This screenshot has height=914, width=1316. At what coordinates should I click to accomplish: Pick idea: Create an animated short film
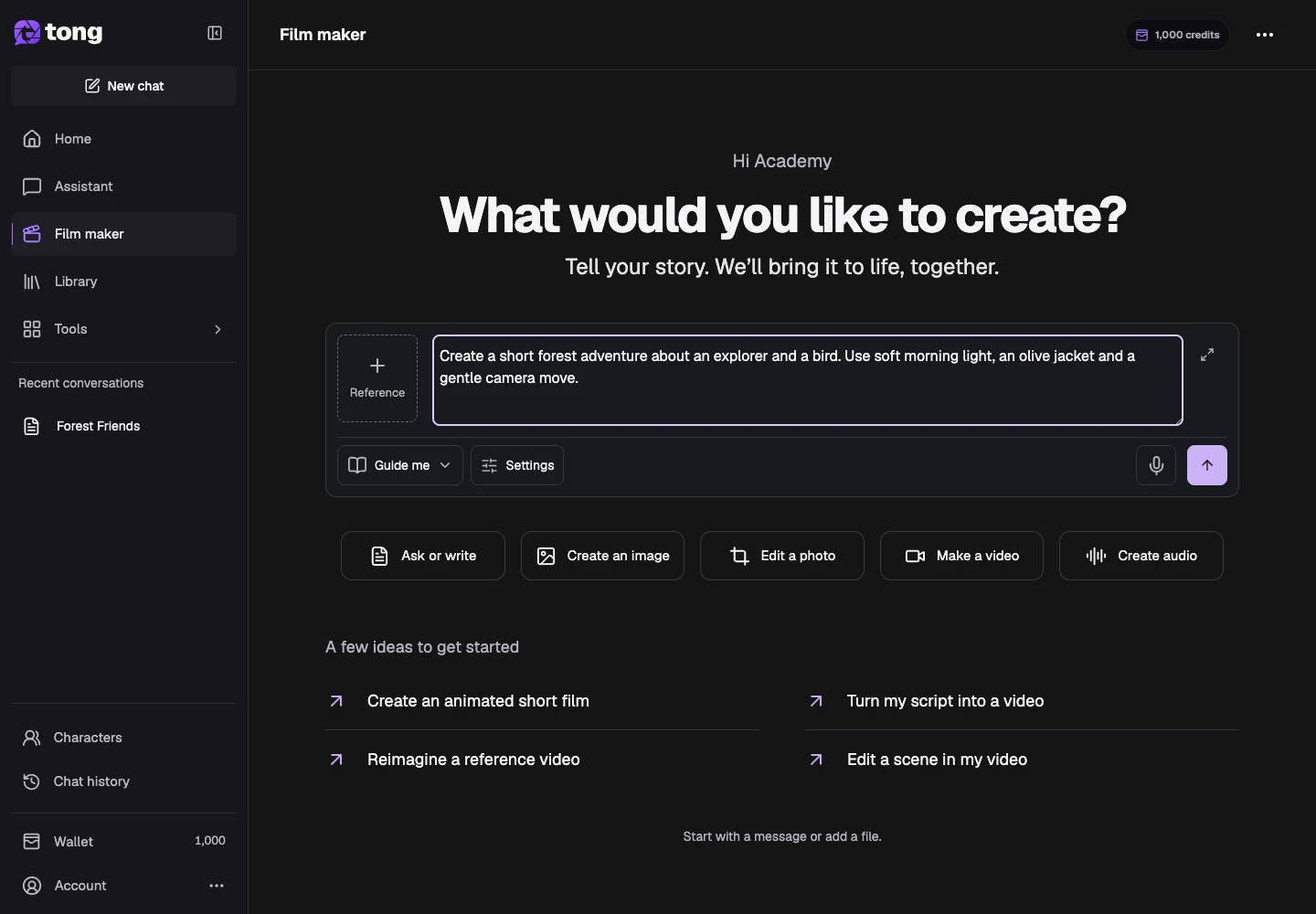pyautogui.click(x=542, y=701)
